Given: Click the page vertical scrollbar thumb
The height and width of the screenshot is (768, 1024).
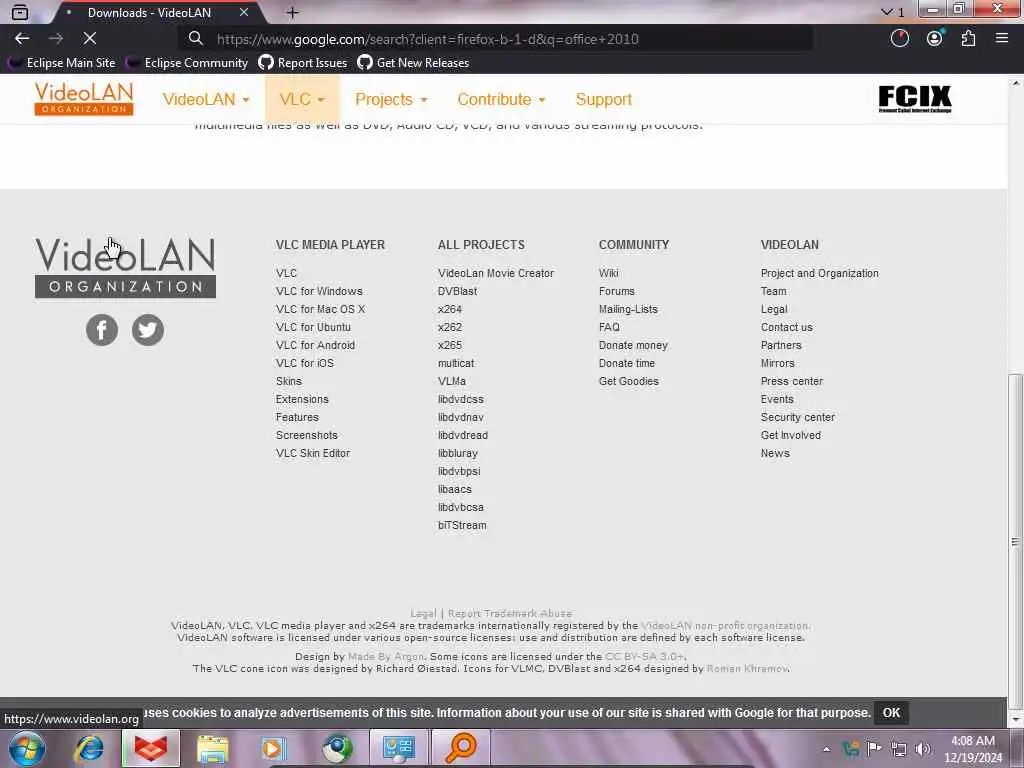Looking at the screenshot, I should [1015, 541].
